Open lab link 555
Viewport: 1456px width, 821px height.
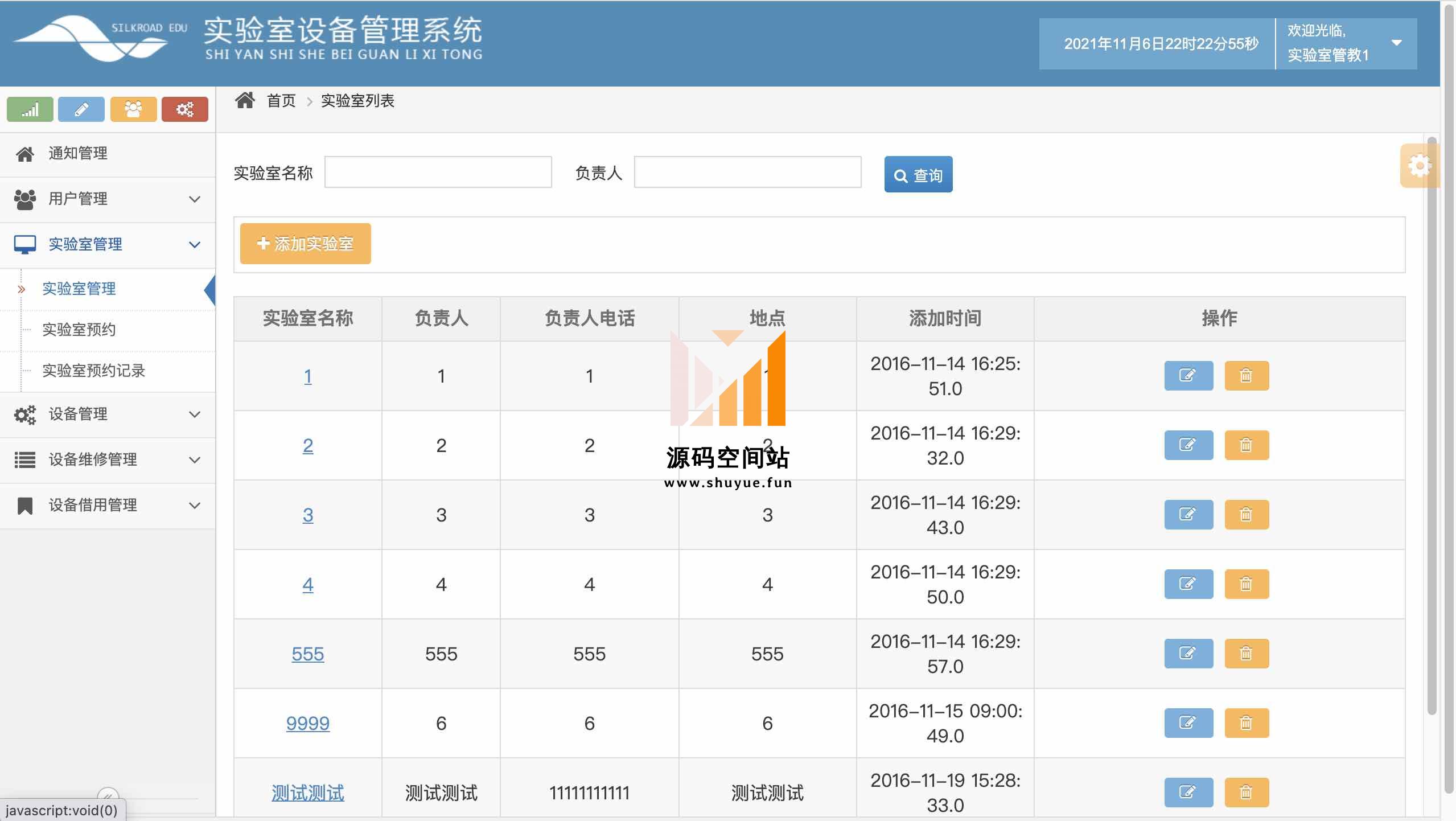(x=308, y=654)
